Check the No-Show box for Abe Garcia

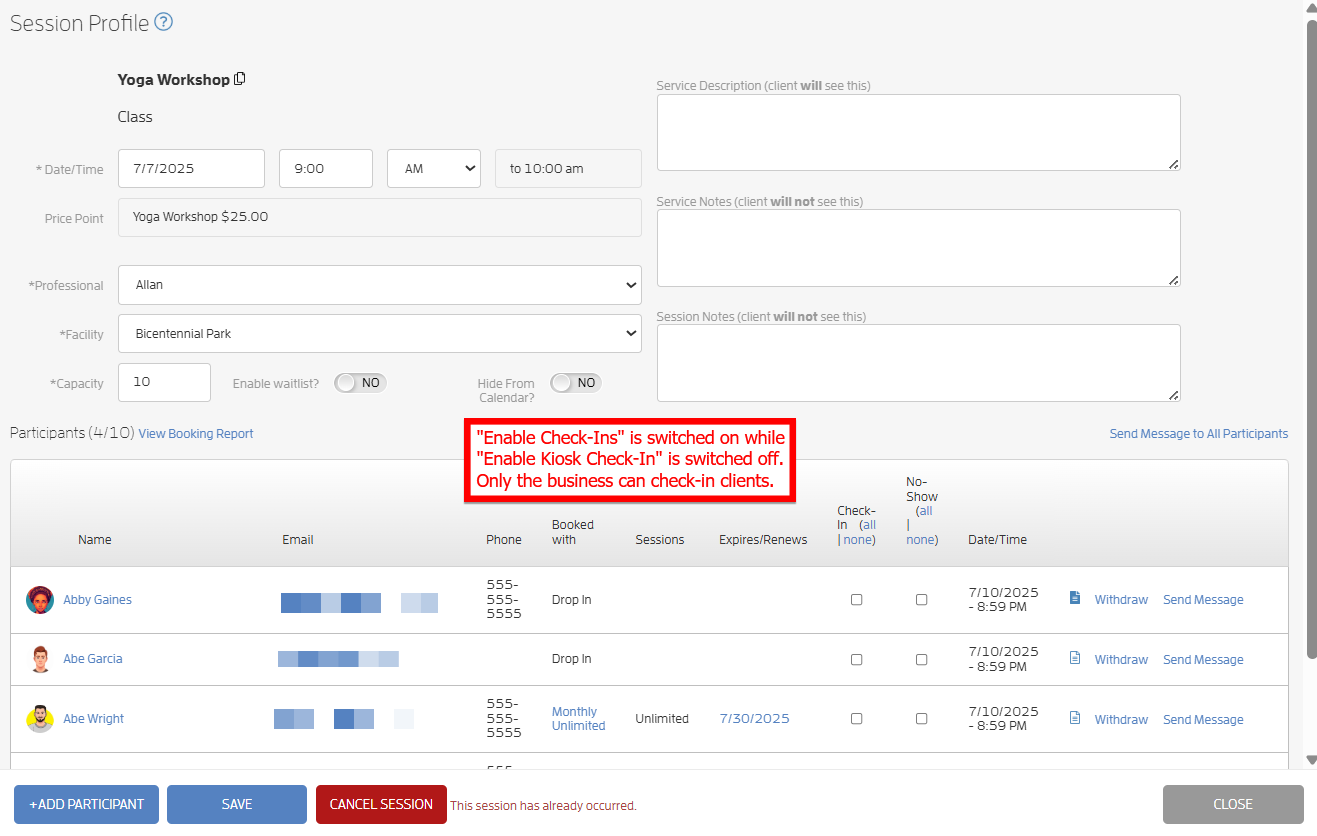click(x=921, y=660)
